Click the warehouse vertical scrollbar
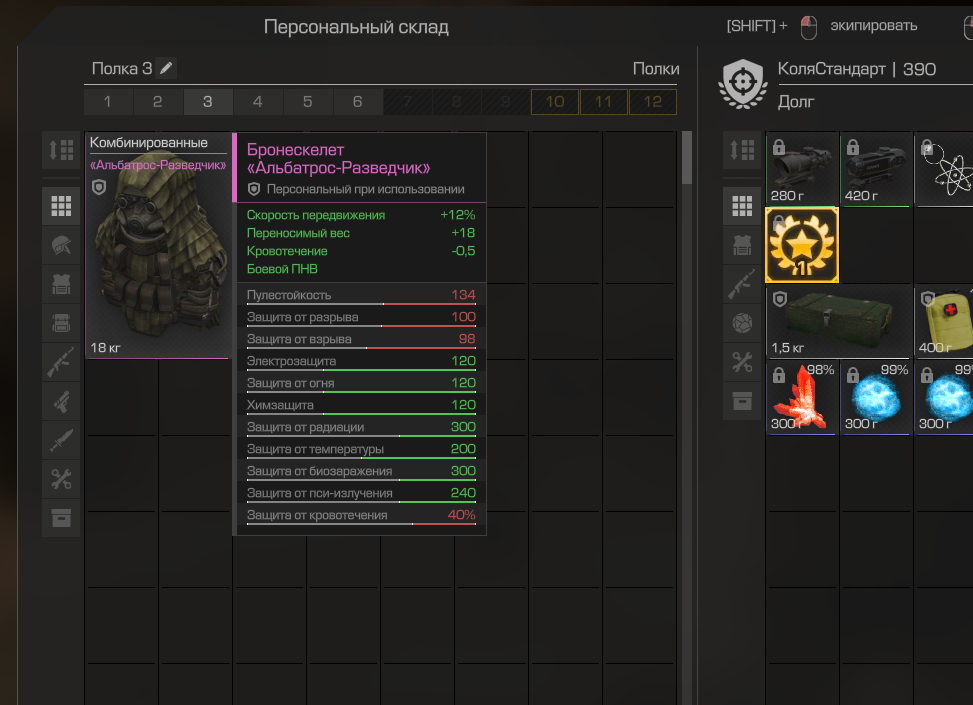 click(686, 157)
